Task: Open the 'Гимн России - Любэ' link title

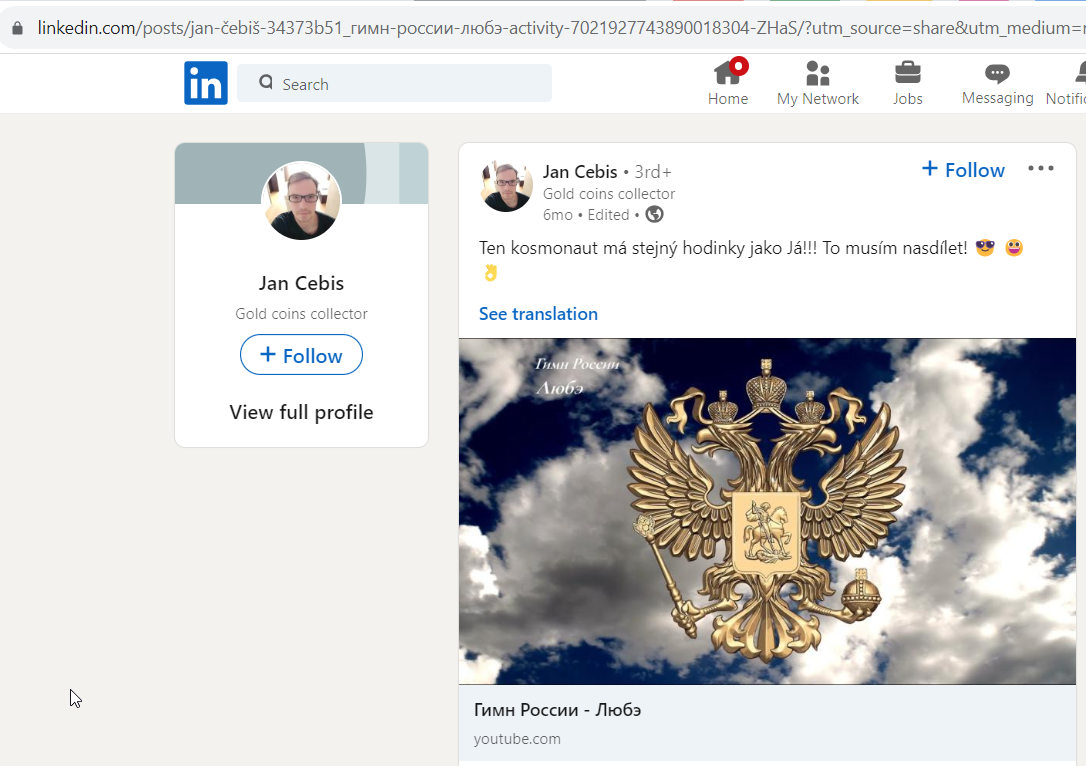Action: point(558,710)
